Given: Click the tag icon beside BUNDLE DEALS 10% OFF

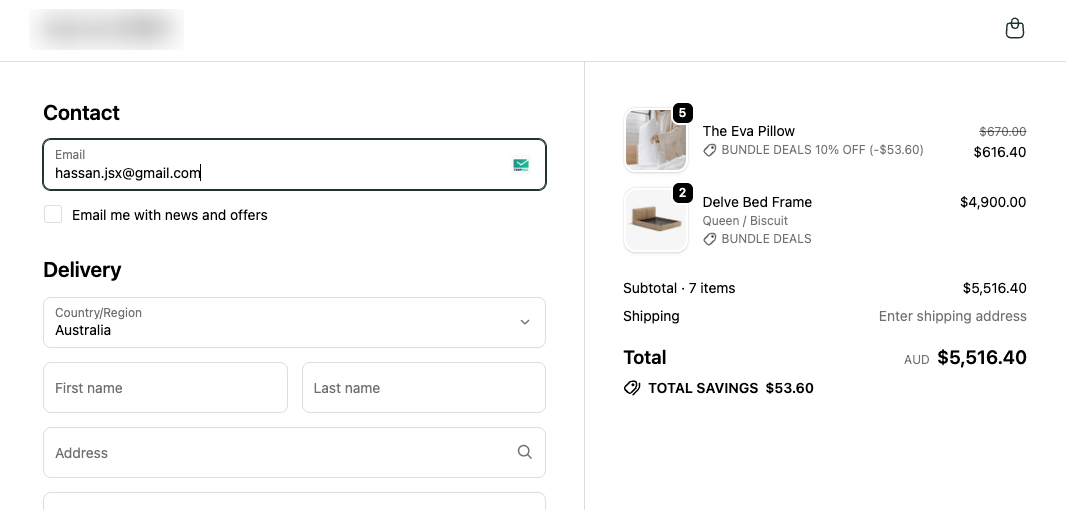Looking at the screenshot, I should pos(710,150).
